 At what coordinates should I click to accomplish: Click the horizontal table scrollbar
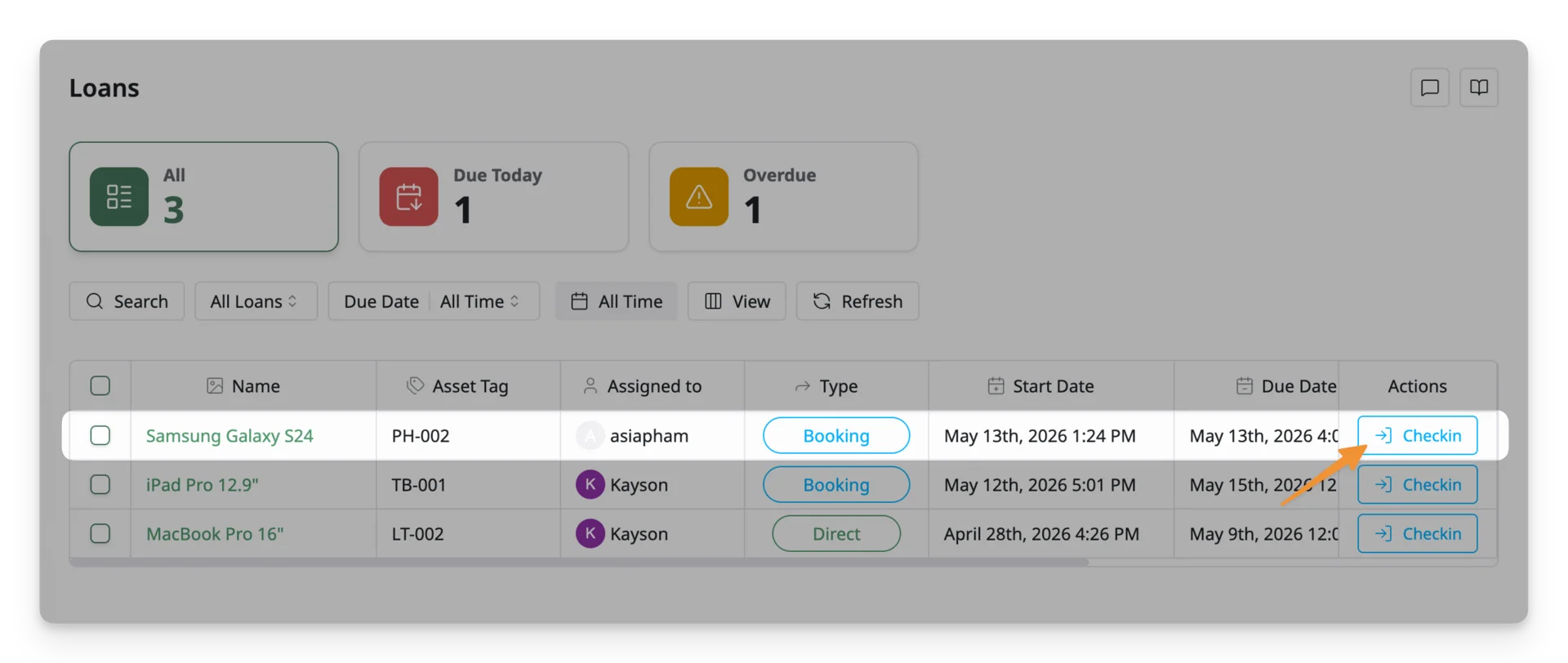click(579, 562)
